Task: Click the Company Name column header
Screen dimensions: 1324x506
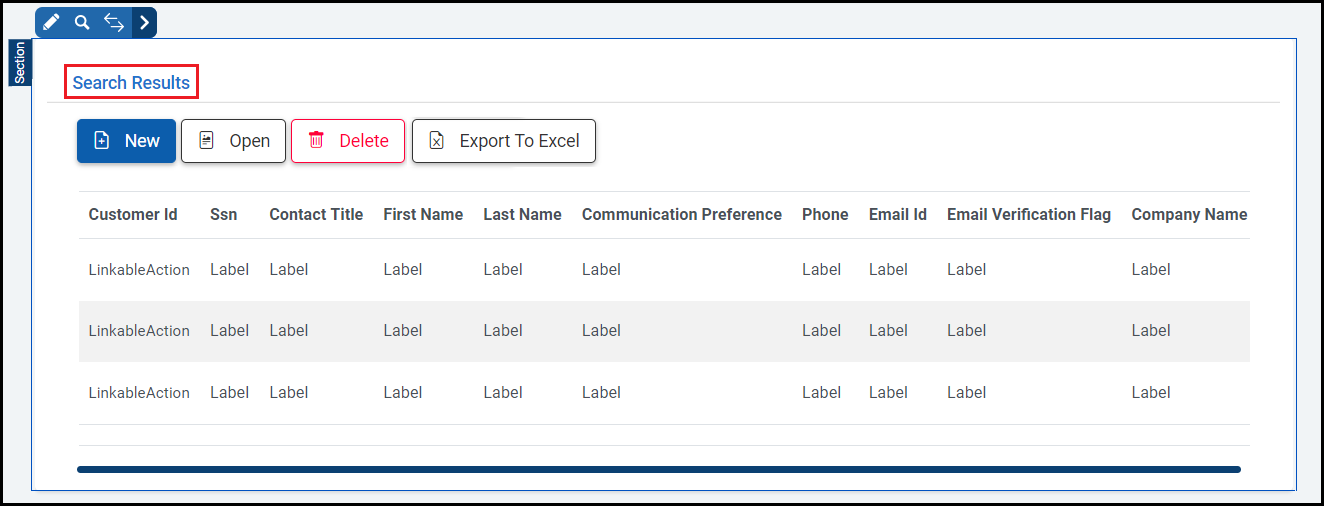Action: click(x=1189, y=214)
